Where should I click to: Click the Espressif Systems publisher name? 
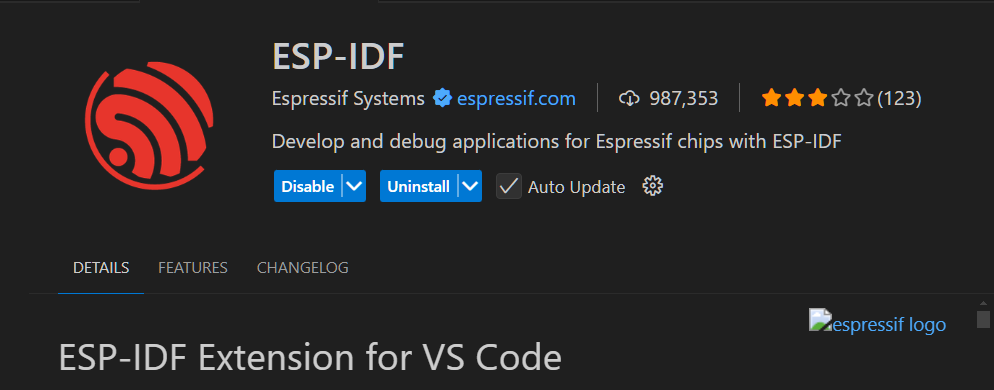click(348, 98)
